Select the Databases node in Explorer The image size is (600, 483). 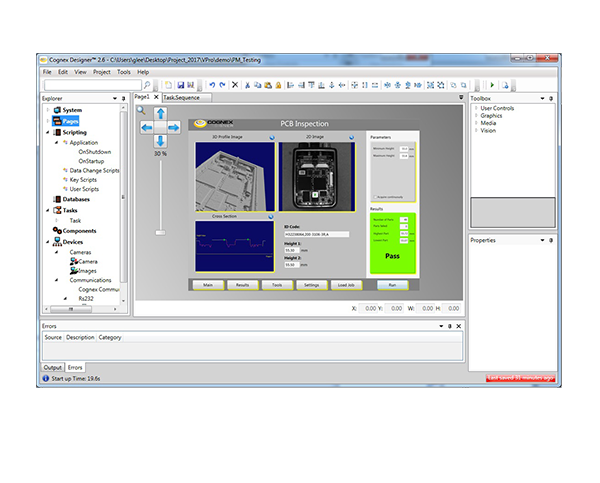pyautogui.click(x=72, y=199)
